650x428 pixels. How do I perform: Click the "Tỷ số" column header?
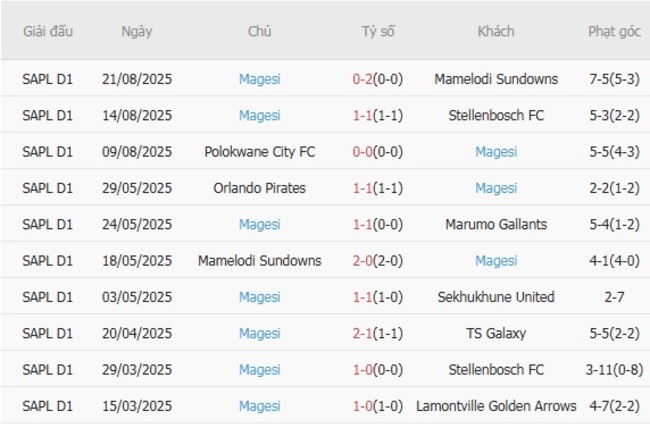[378, 31]
